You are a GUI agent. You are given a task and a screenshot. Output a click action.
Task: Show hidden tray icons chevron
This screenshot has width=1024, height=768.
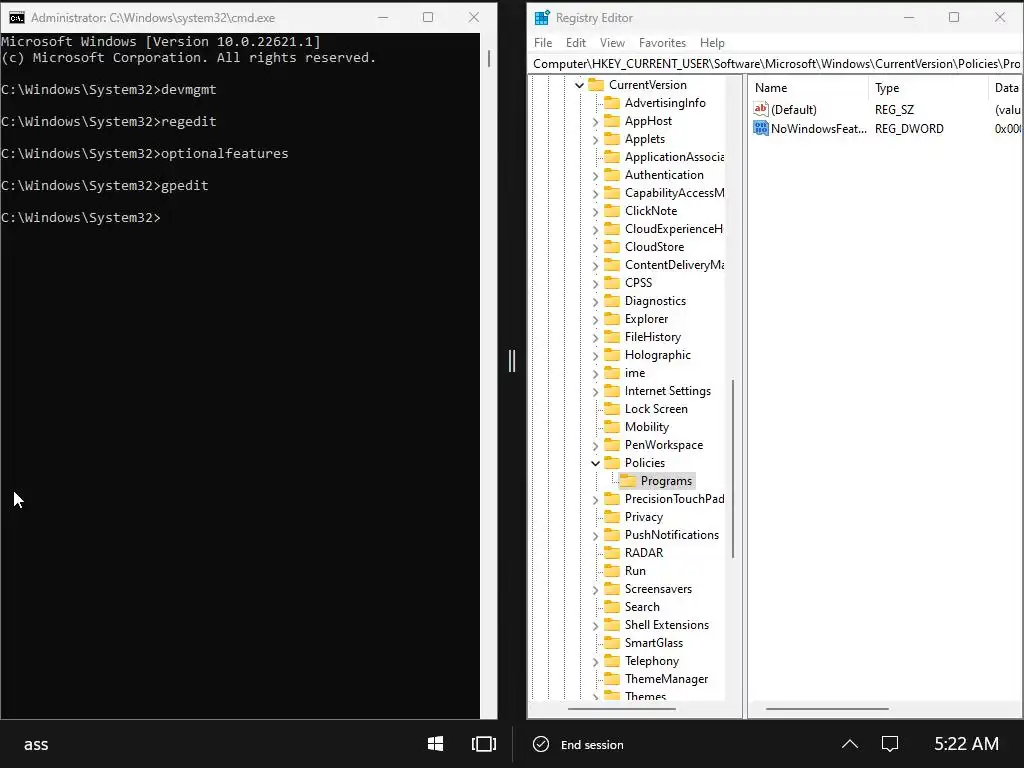pyautogui.click(x=850, y=744)
